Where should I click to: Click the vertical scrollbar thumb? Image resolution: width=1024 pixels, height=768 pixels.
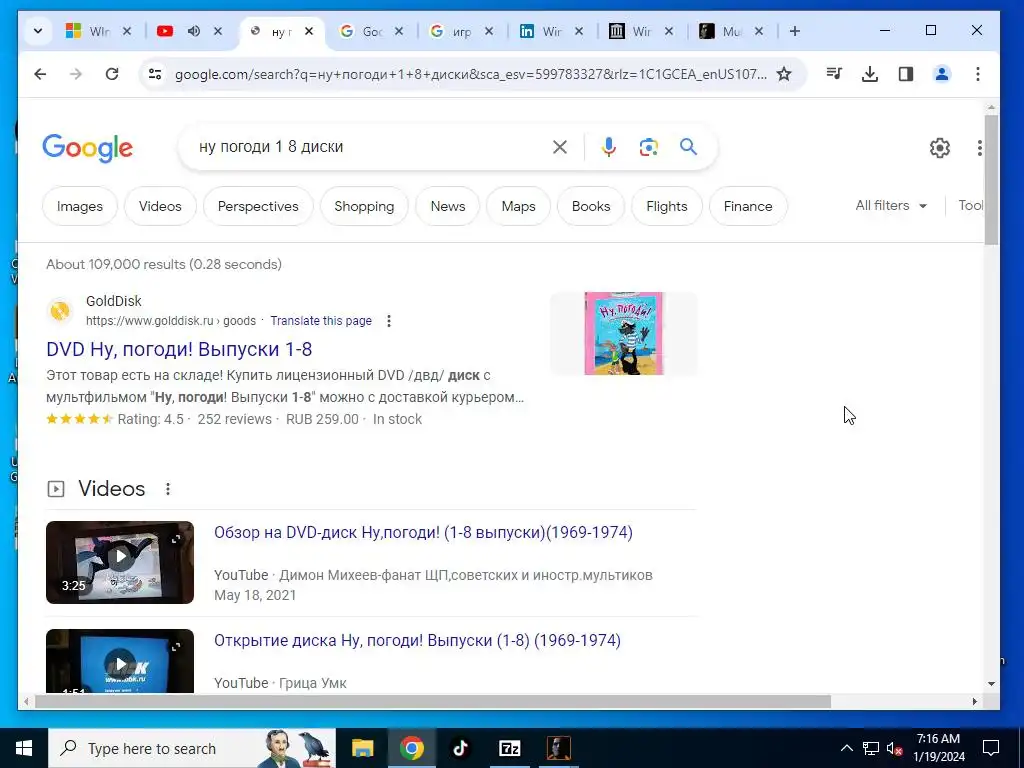click(991, 179)
